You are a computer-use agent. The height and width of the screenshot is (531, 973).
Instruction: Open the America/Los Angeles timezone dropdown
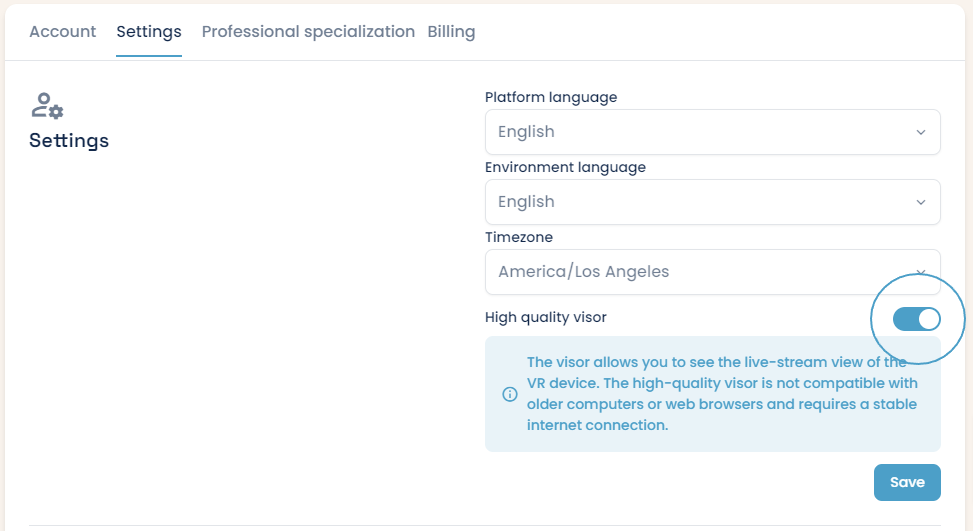[700, 272]
